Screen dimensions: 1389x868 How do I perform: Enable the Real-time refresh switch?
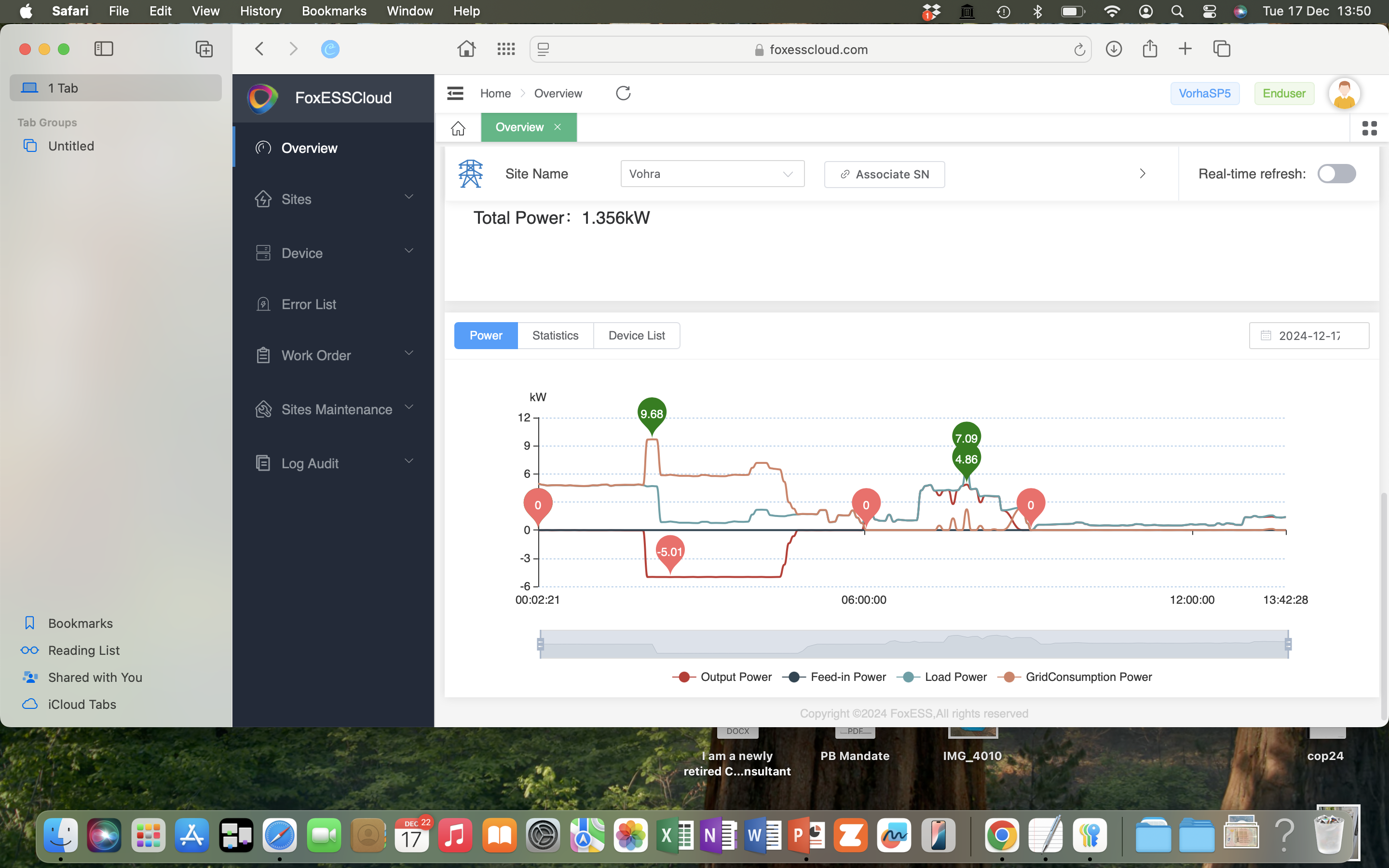pos(1336,174)
